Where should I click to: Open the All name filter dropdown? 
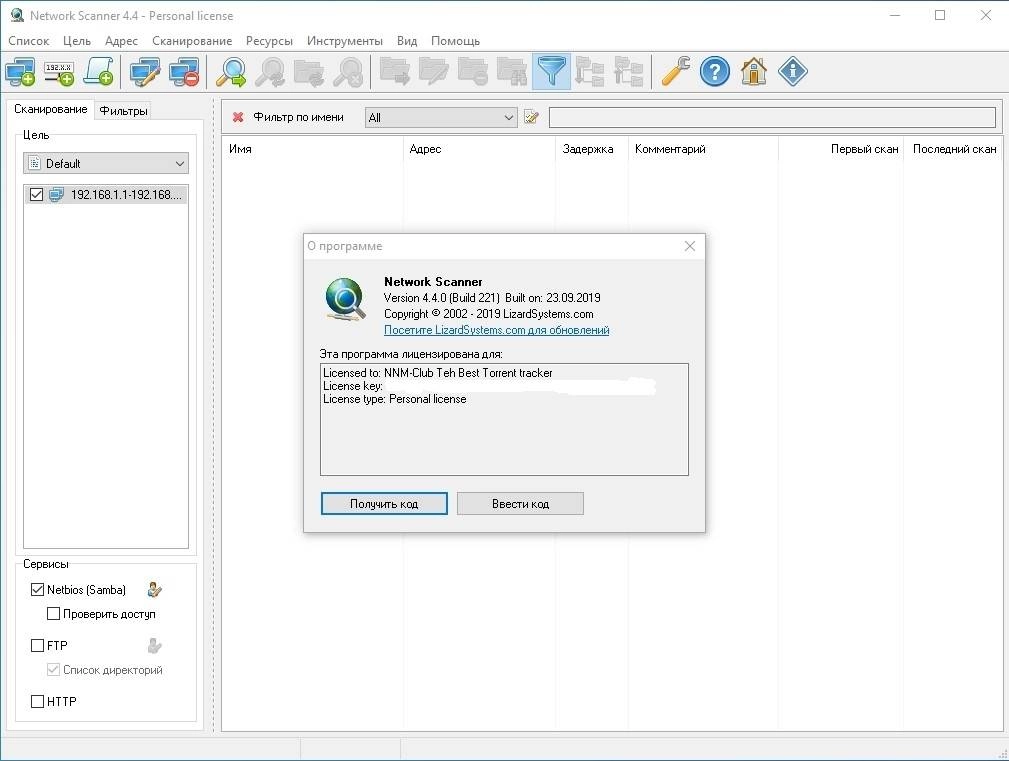441,117
